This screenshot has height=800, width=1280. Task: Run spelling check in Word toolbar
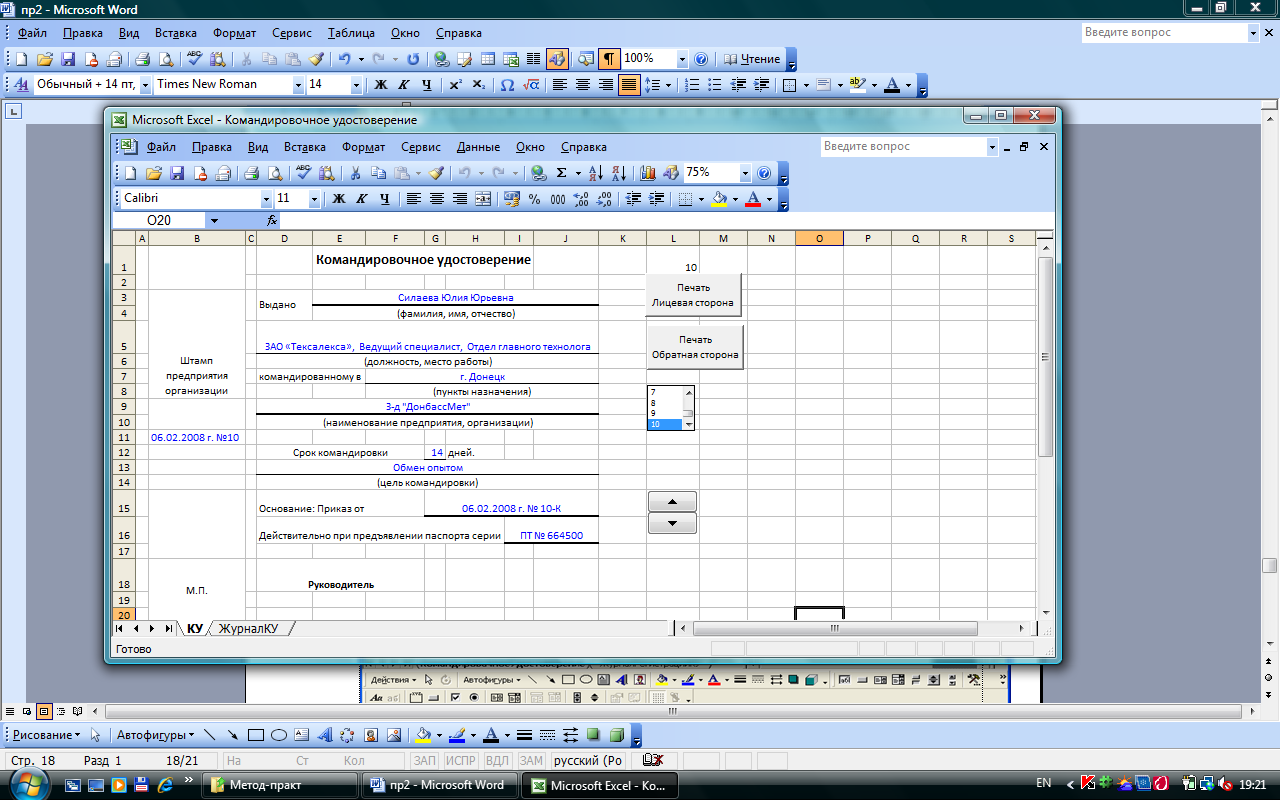click(194, 59)
